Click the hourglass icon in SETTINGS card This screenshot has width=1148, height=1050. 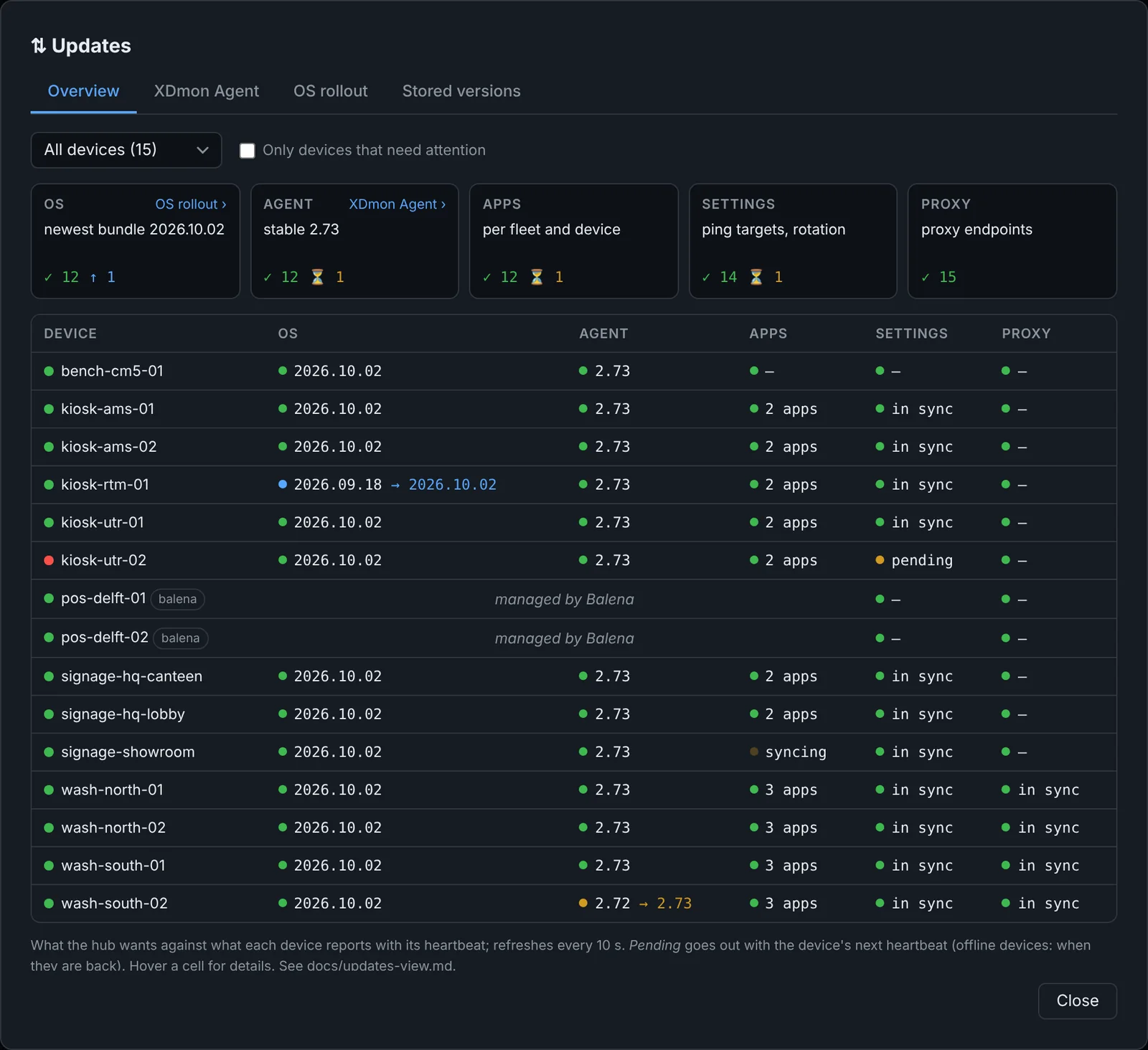click(756, 277)
